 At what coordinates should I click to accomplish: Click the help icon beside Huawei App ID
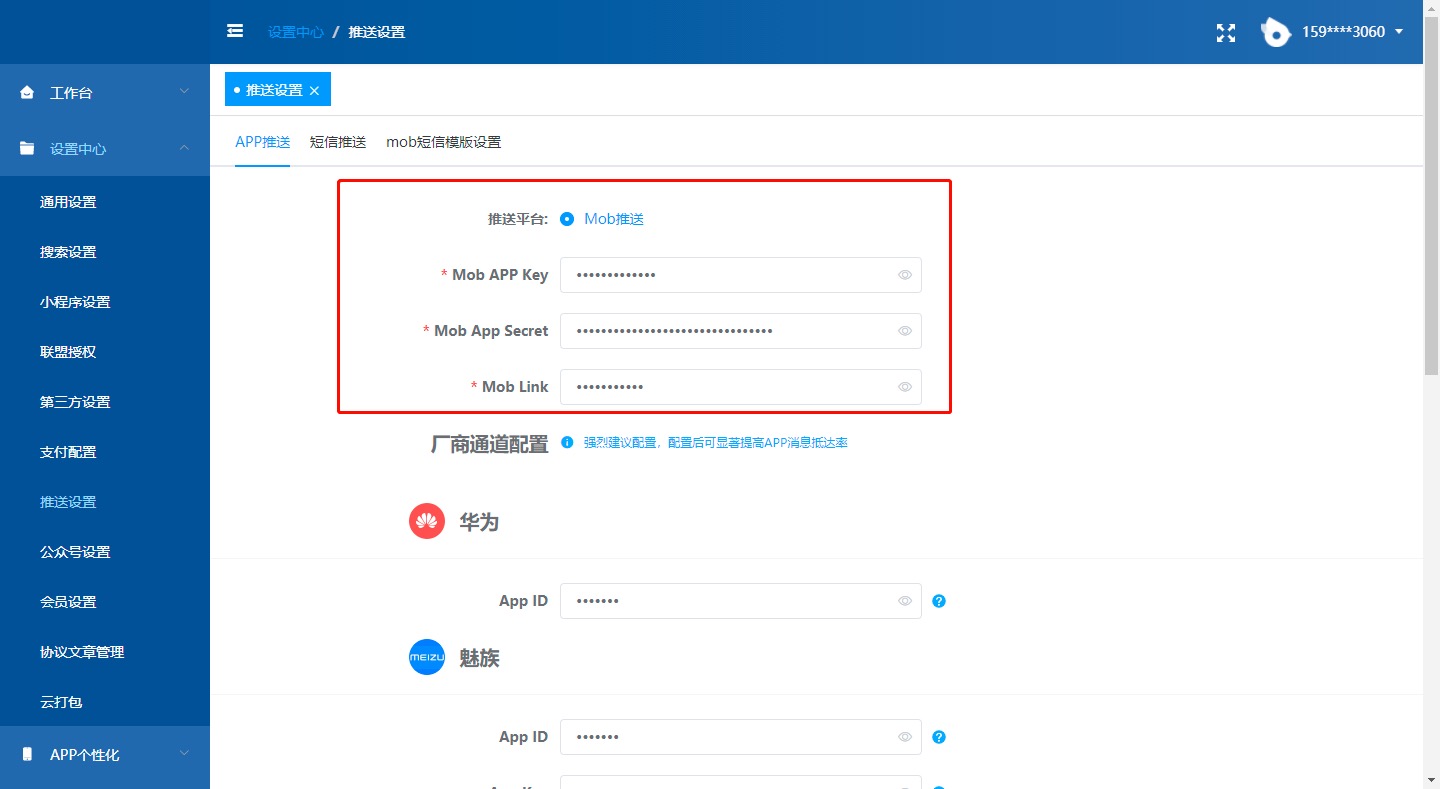pyautogui.click(x=939, y=601)
